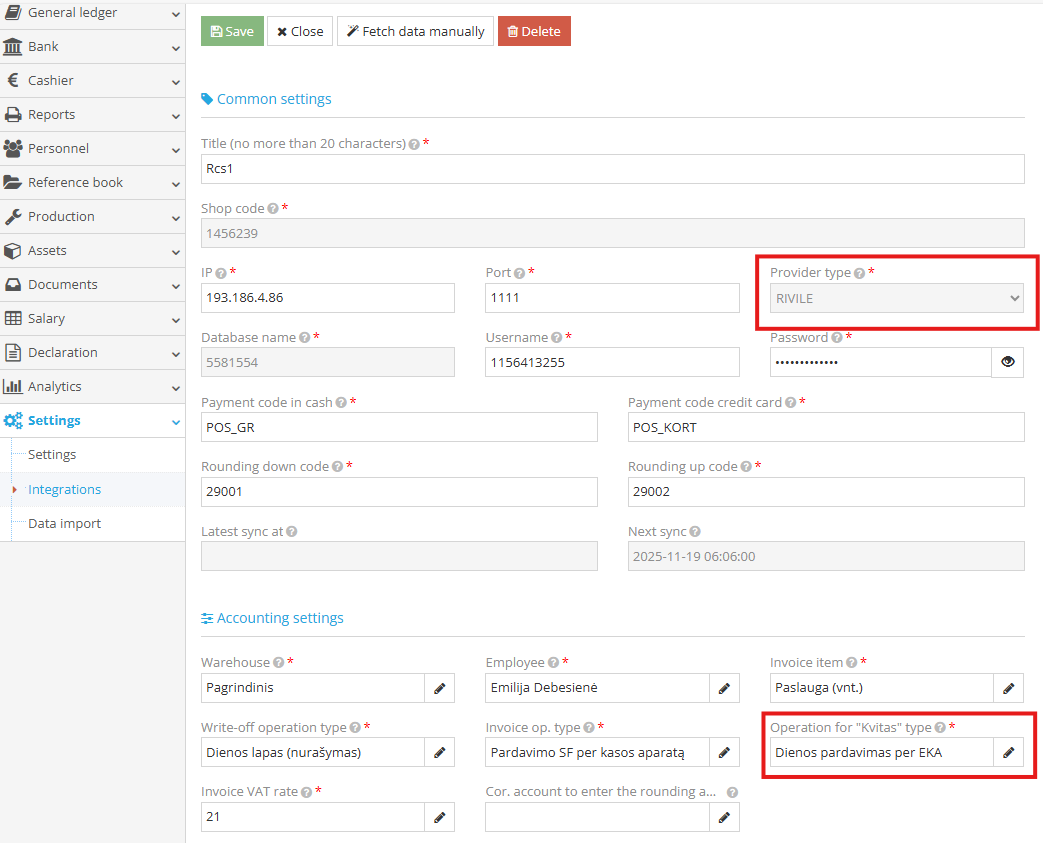Select the Cashier euro icon in sidebar
1043x843 pixels.
tap(15, 80)
